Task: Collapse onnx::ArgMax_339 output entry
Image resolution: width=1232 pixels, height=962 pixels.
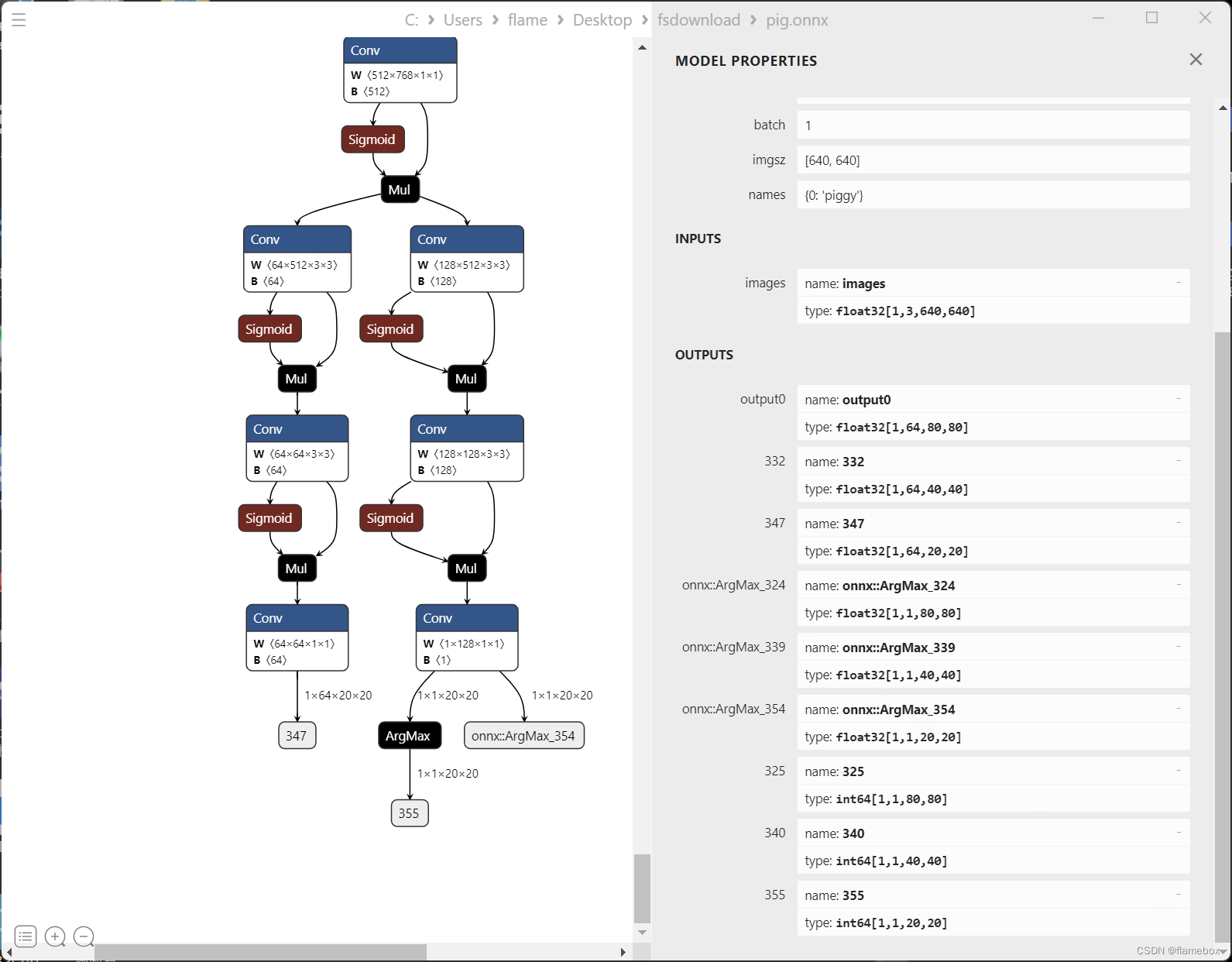Action: (1179, 647)
